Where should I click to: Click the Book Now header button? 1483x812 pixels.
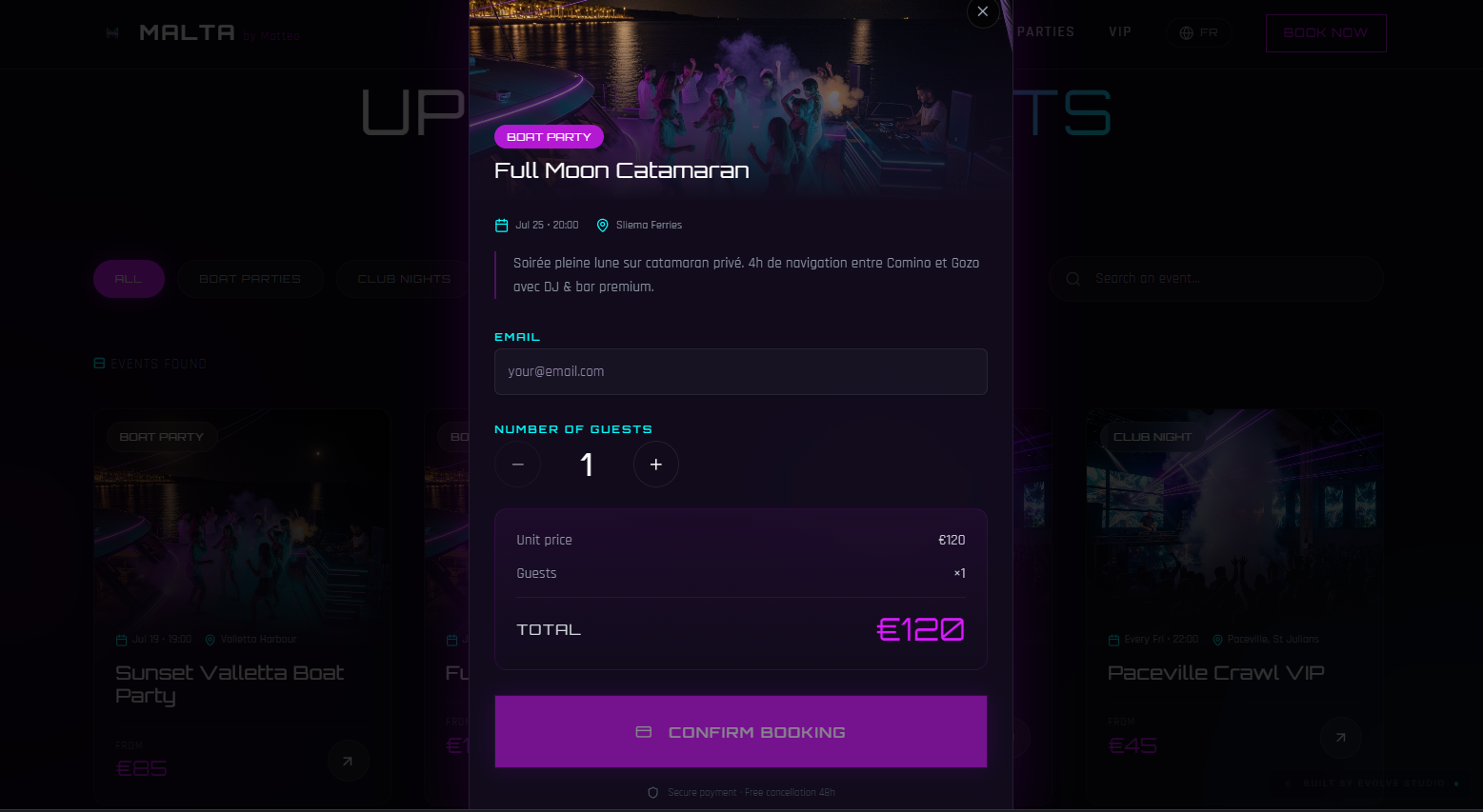click(x=1326, y=32)
